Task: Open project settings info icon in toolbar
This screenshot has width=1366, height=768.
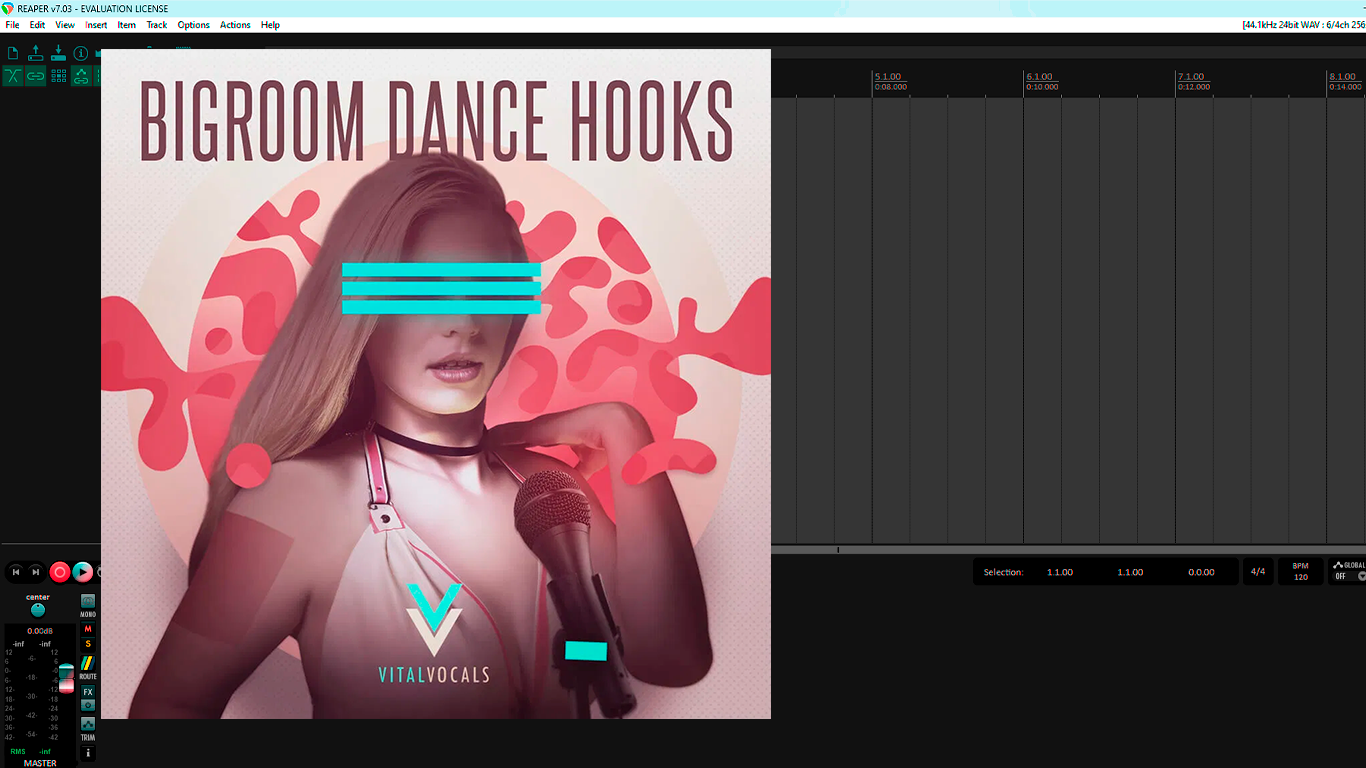Action: (81, 53)
